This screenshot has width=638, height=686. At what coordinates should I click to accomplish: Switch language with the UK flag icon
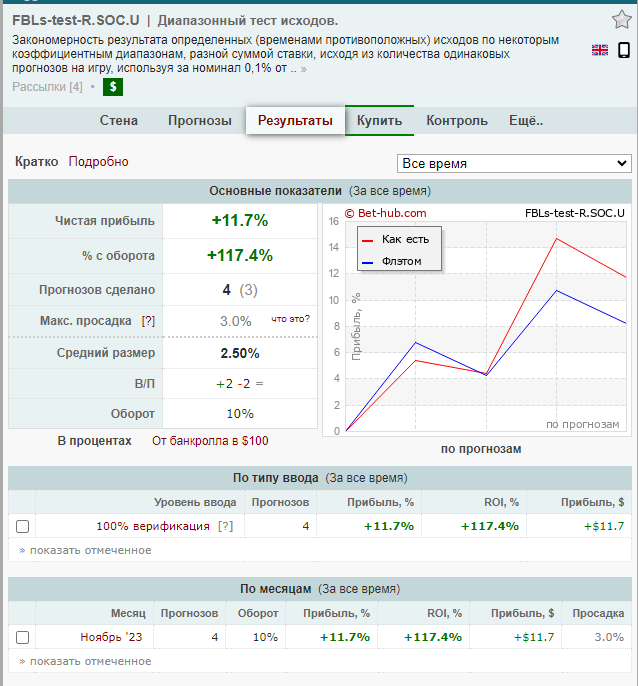[x=600, y=50]
